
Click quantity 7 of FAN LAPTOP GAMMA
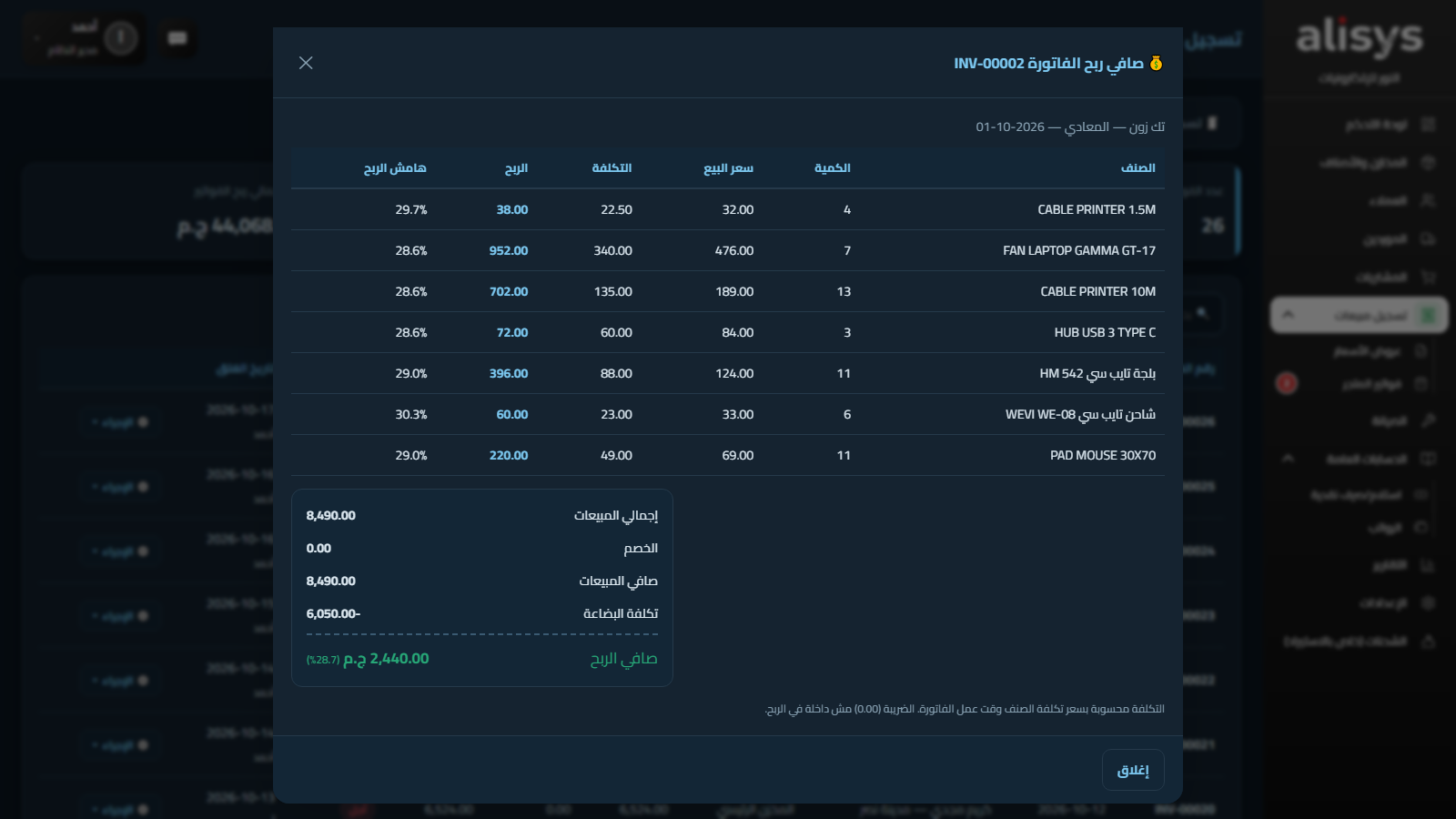[x=847, y=250]
